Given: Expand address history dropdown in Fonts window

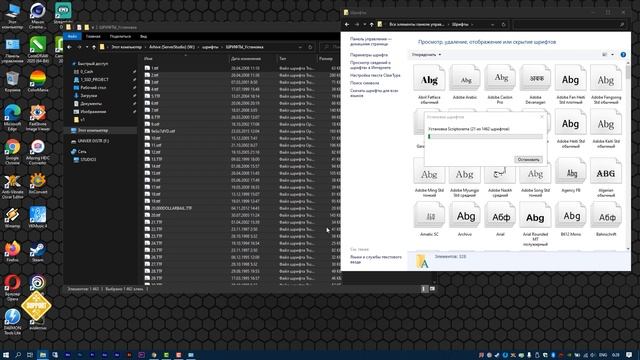Looking at the screenshot, I should pyautogui.click(x=493, y=24).
